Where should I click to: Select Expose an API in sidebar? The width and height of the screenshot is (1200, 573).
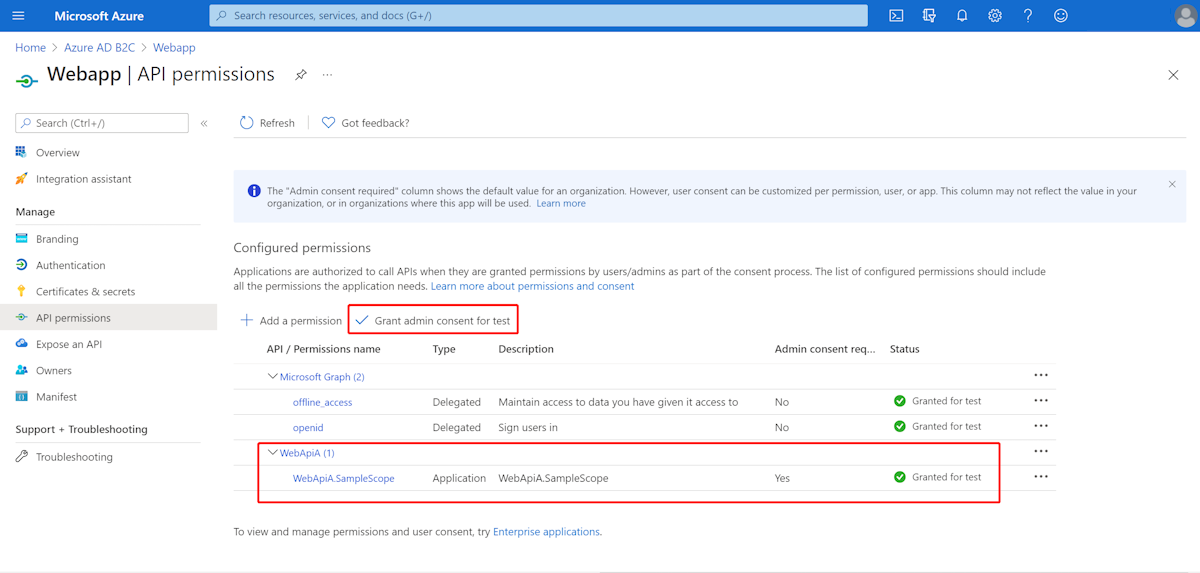[x=69, y=344]
